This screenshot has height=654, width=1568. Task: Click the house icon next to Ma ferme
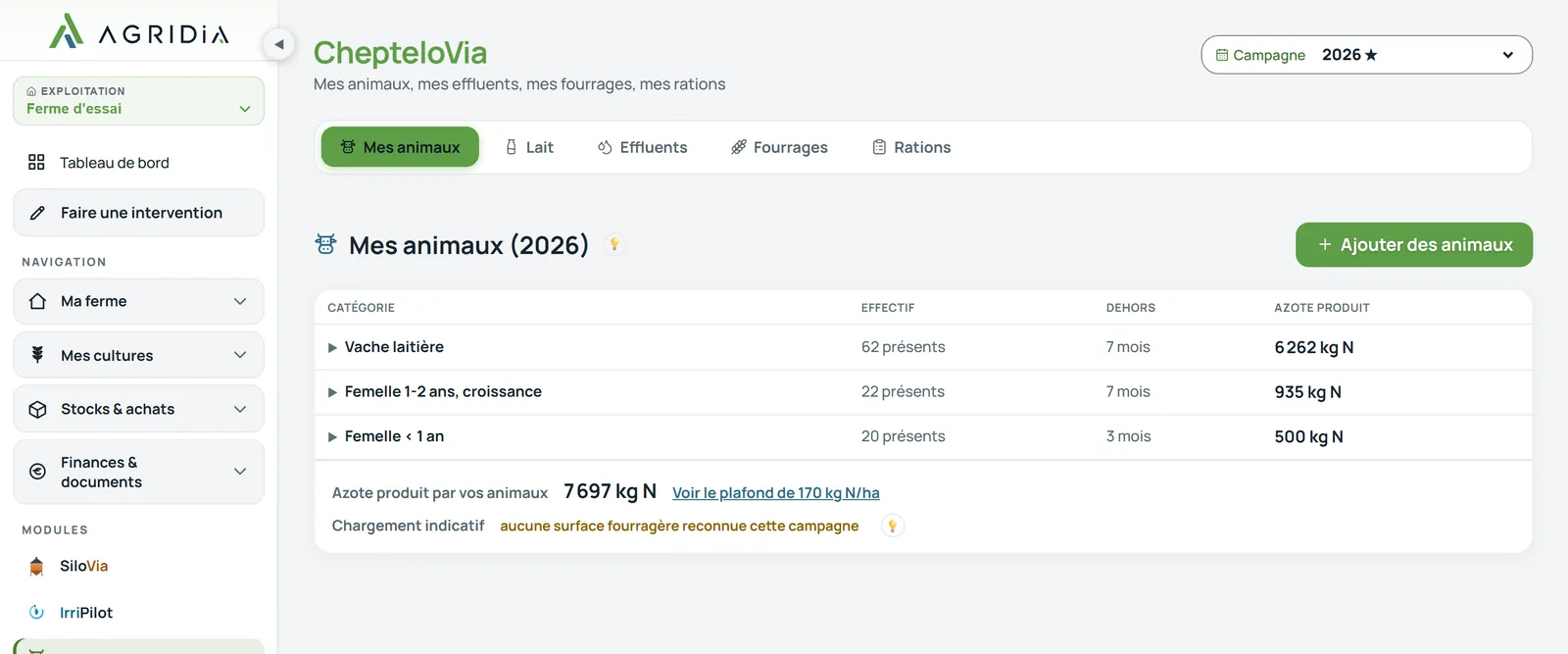(x=37, y=301)
